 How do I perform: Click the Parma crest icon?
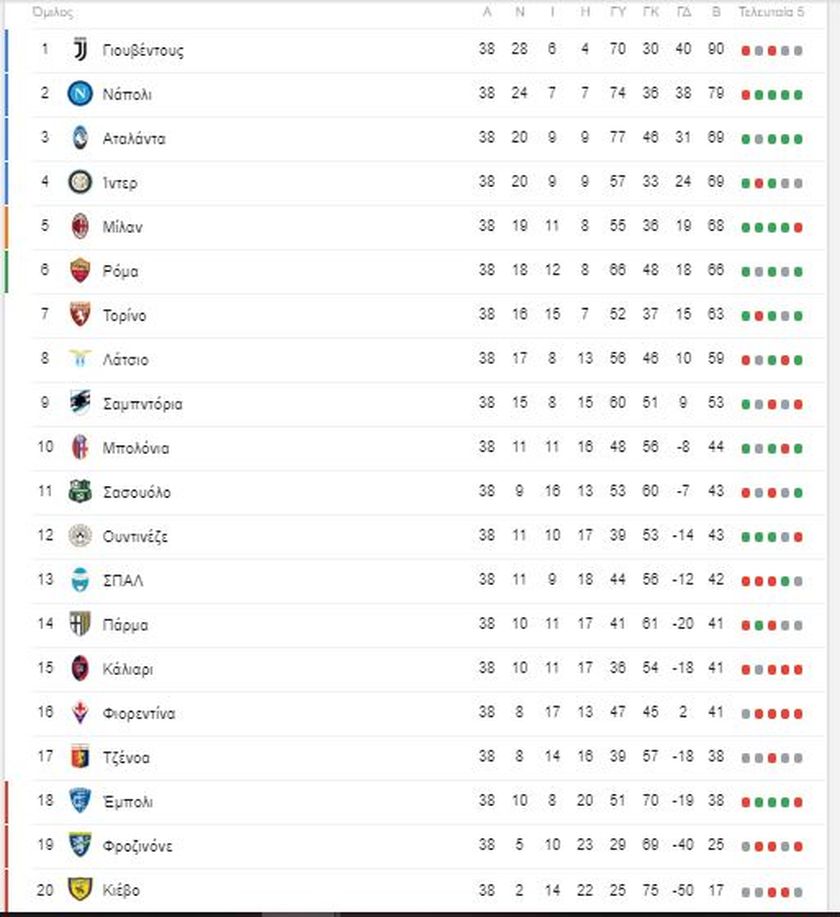pyautogui.click(x=80, y=625)
